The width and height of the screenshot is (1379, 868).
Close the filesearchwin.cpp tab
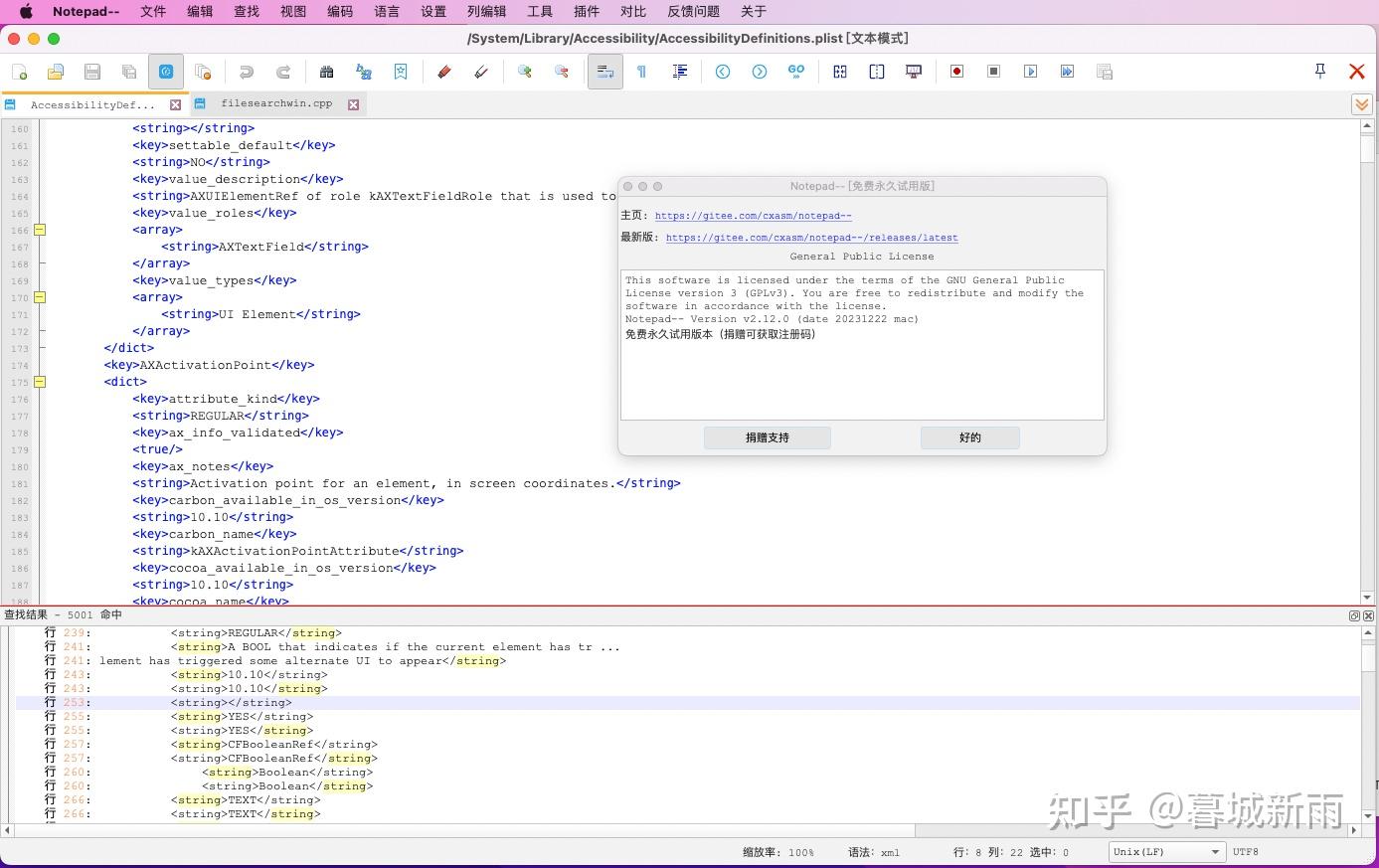pos(353,104)
